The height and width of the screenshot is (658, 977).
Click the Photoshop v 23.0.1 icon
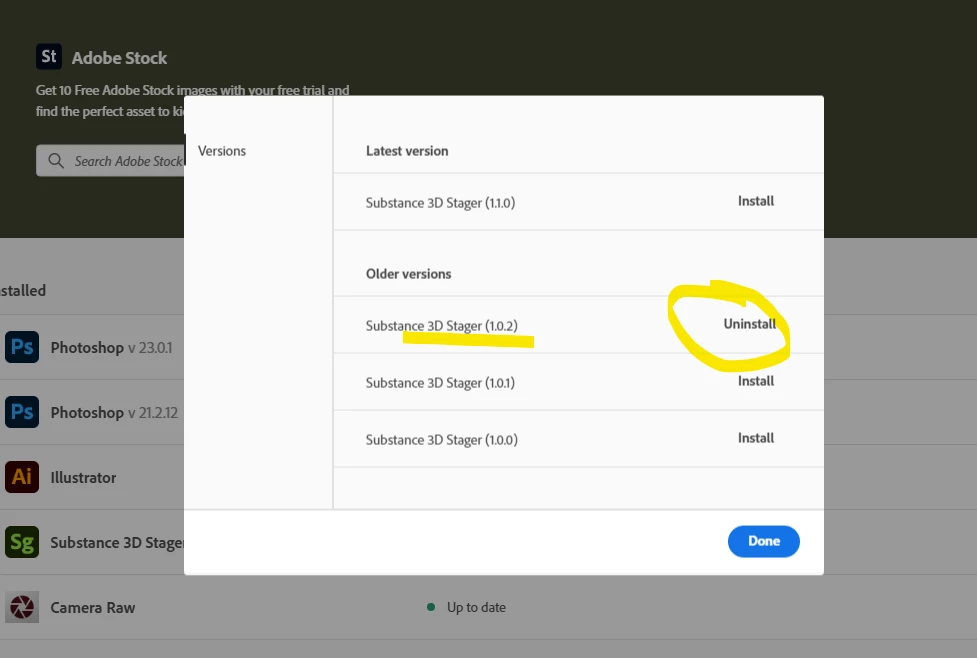[22, 347]
